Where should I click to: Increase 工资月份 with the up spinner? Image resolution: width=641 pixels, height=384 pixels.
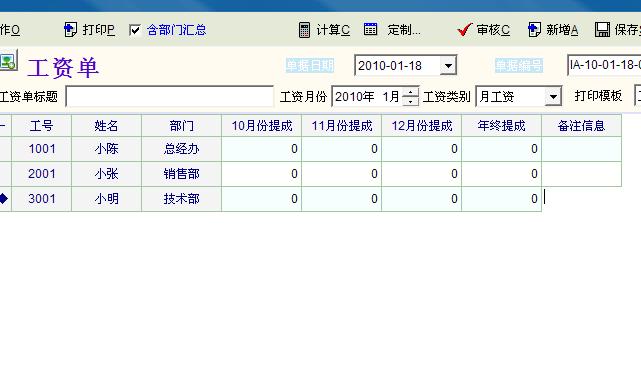tap(410, 92)
